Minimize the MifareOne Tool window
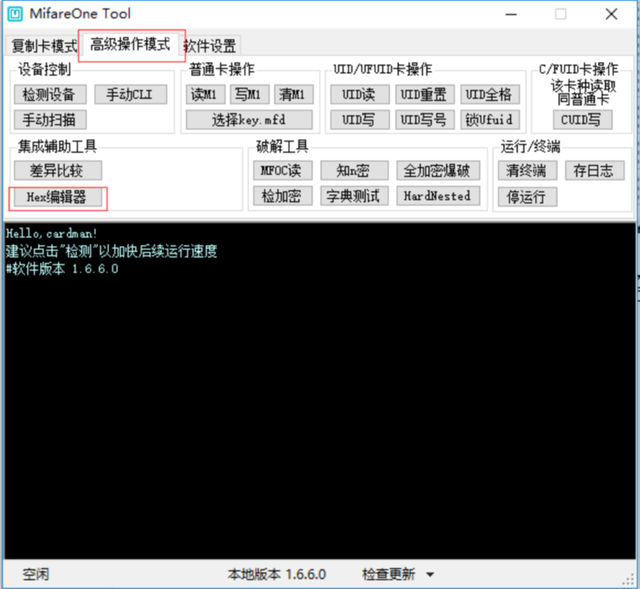640x589 pixels. (x=511, y=15)
